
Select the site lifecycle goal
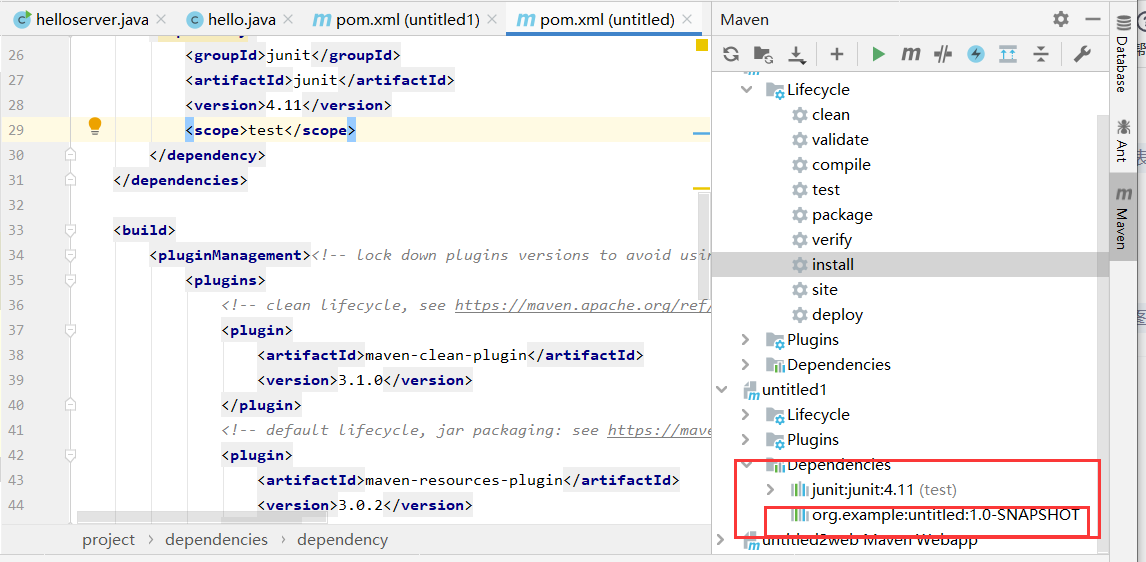pos(824,289)
